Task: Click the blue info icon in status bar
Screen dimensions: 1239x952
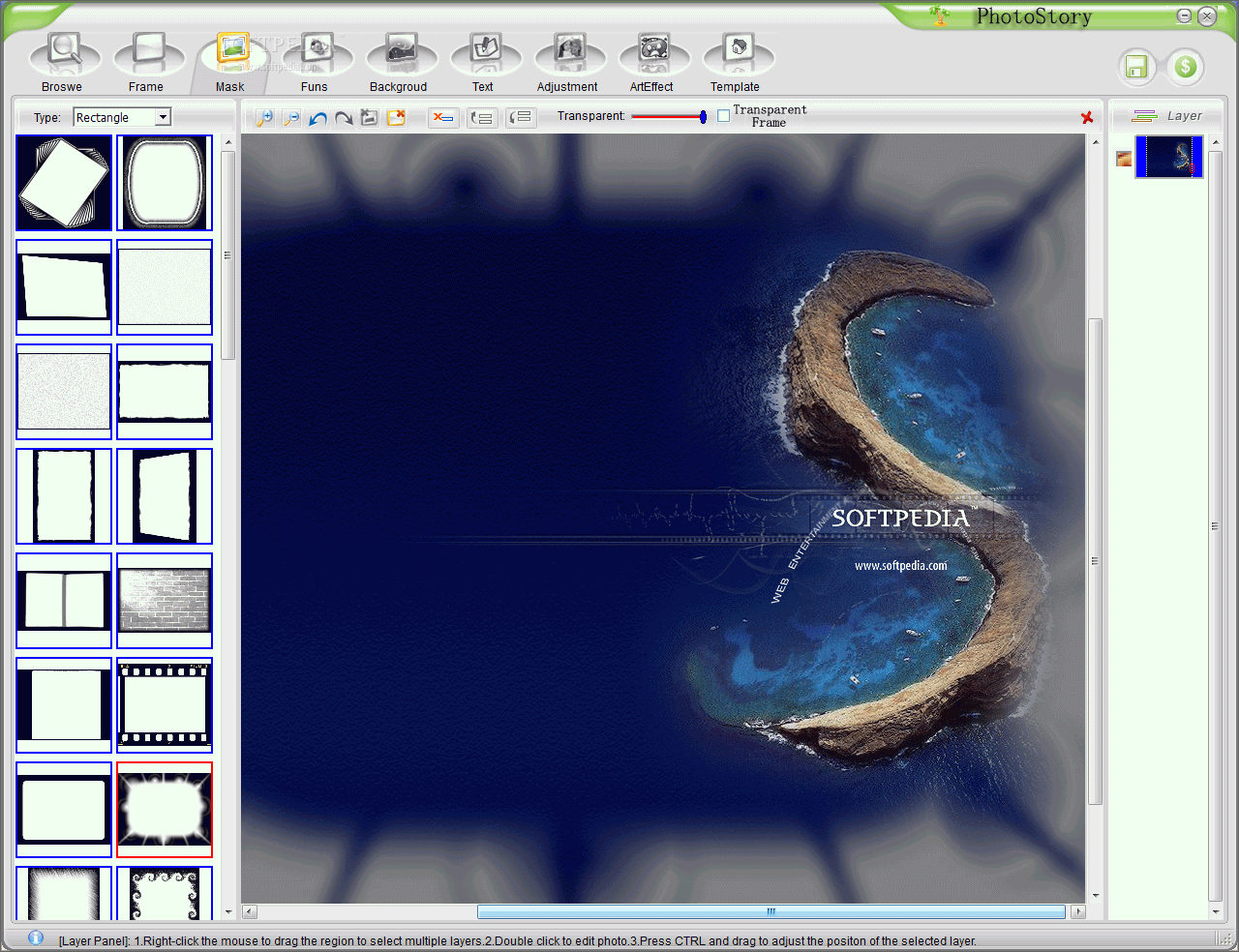Action: click(x=36, y=937)
